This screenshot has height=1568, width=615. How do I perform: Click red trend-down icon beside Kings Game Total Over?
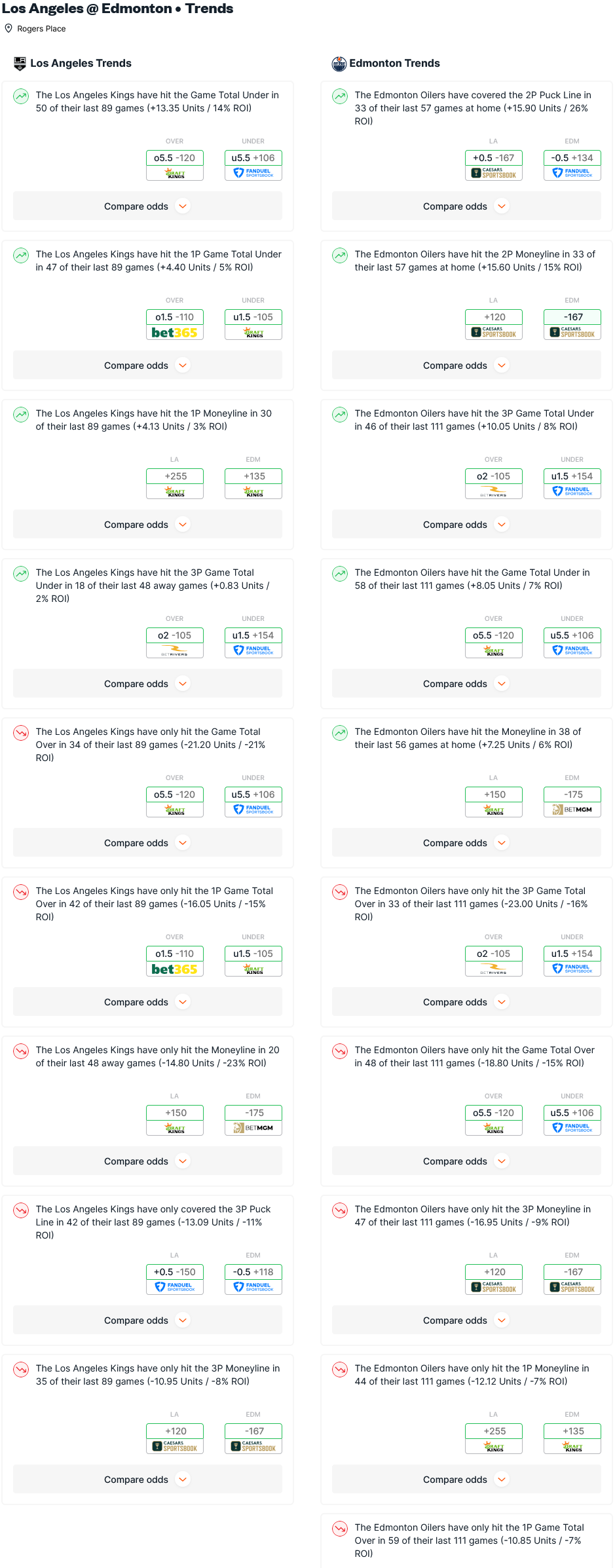(x=21, y=733)
